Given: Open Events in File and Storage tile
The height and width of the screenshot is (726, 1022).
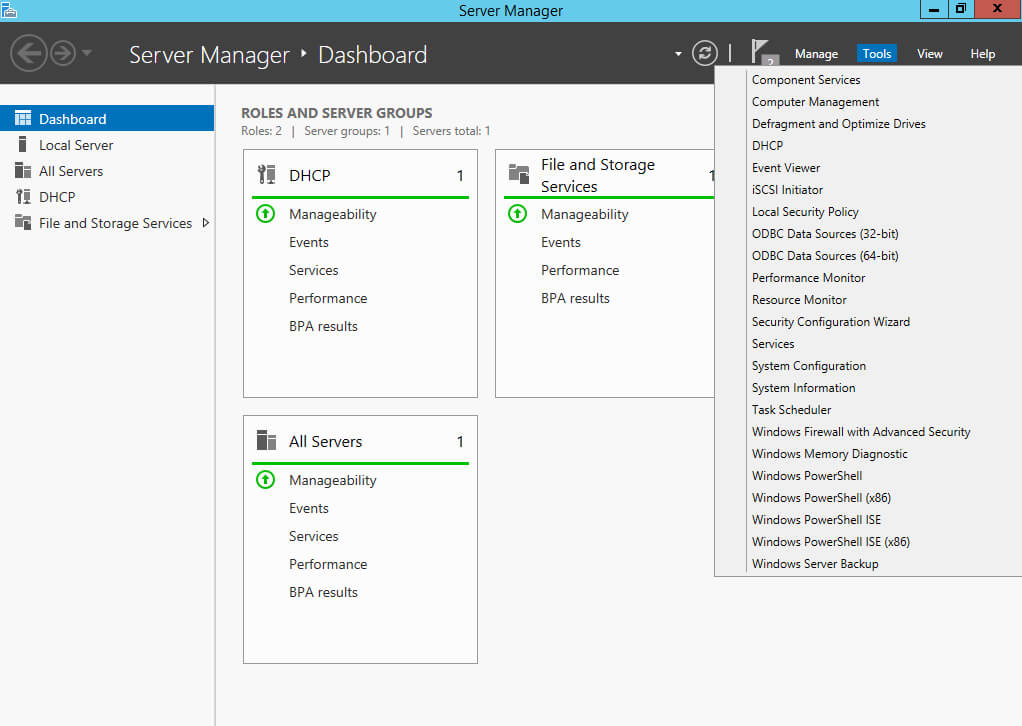Looking at the screenshot, I should click(561, 242).
